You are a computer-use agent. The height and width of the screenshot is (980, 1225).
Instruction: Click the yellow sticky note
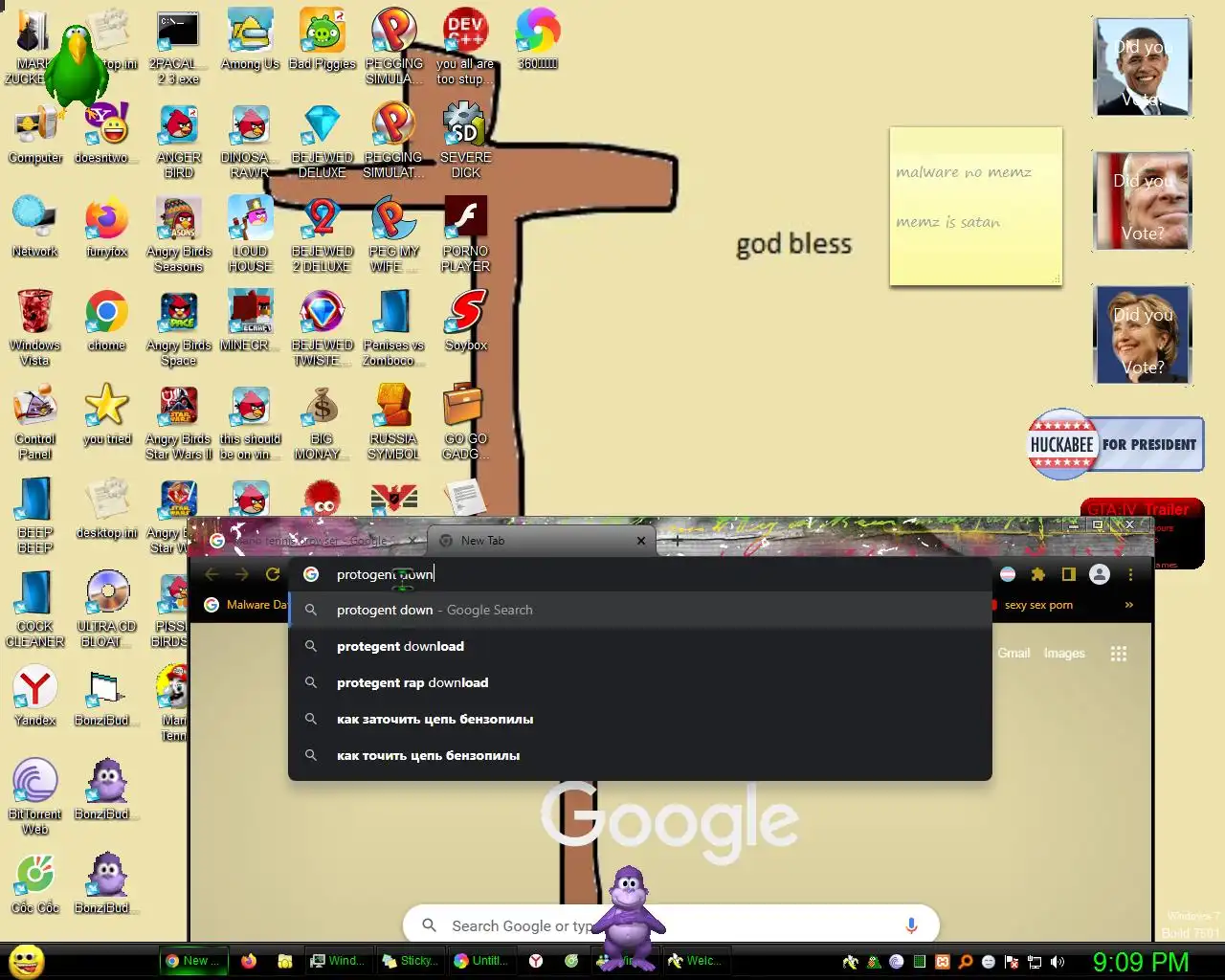point(975,206)
